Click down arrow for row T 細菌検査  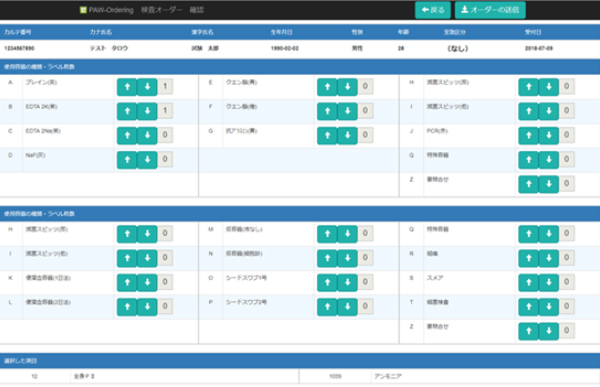[x=549, y=307]
